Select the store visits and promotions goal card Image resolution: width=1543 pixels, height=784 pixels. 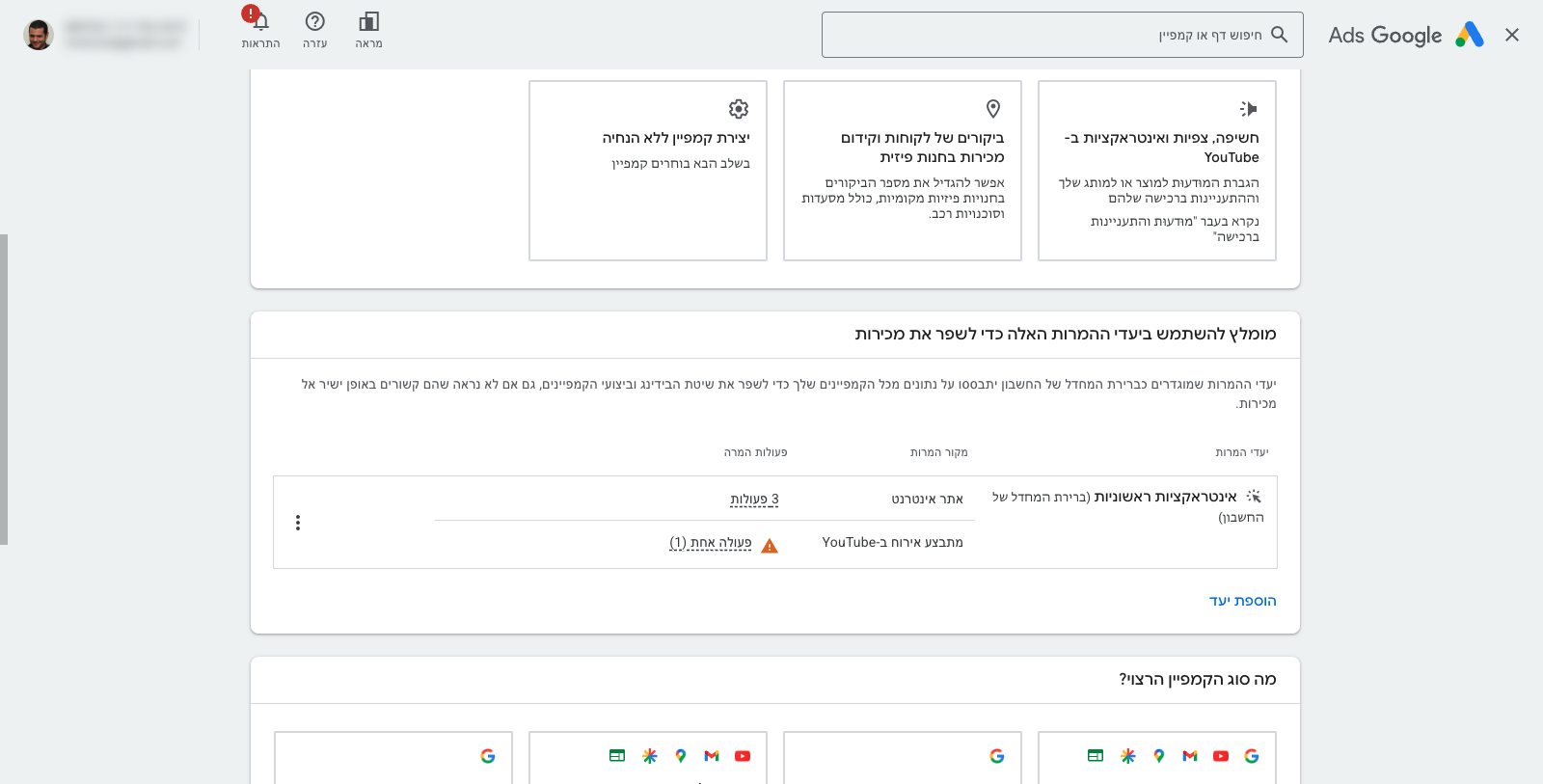click(x=902, y=171)
